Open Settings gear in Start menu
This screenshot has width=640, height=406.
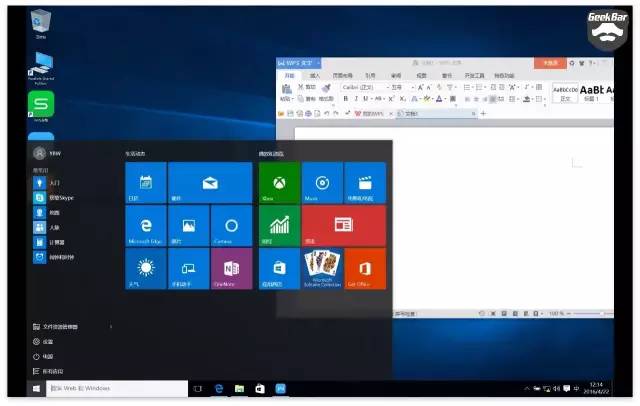tap(43, 342)
